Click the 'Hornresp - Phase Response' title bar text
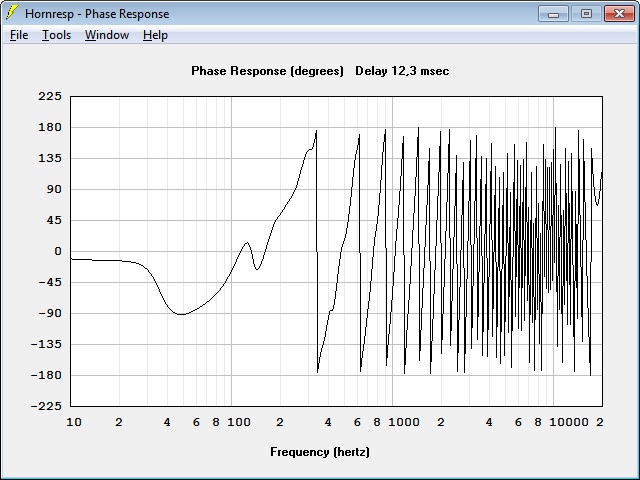640x480 pixels. [x=97, y=14]
